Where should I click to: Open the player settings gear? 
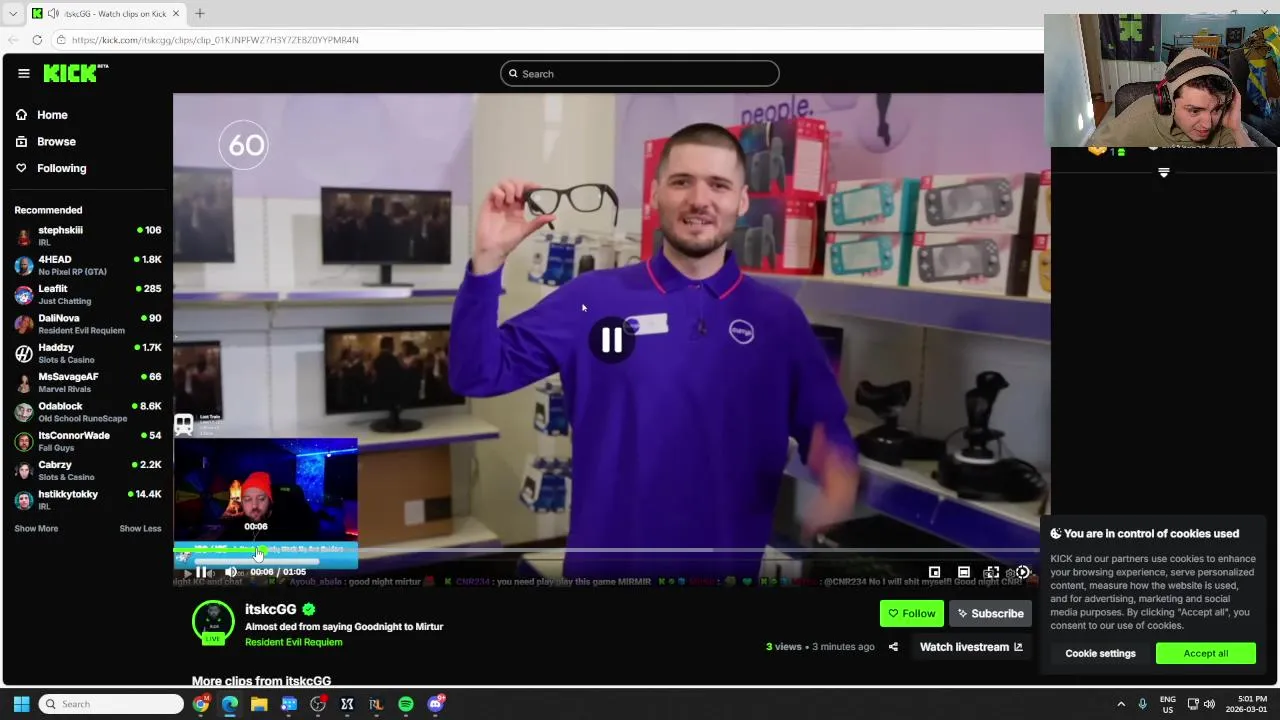(x=1022, y=572)
